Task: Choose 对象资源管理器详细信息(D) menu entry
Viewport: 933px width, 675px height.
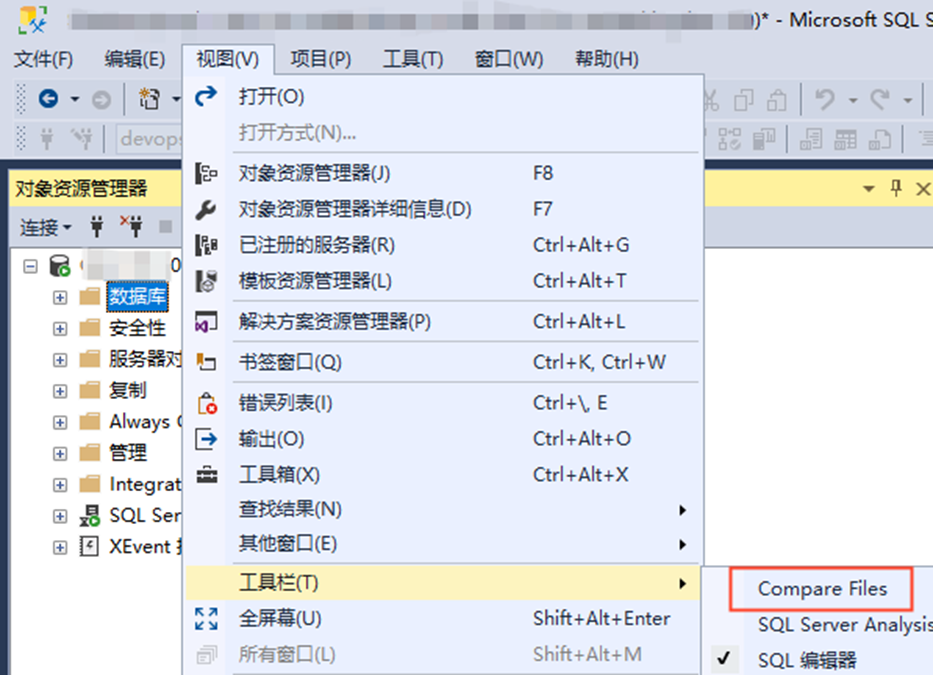Action: pyautogui.click(x=443, y=210)
